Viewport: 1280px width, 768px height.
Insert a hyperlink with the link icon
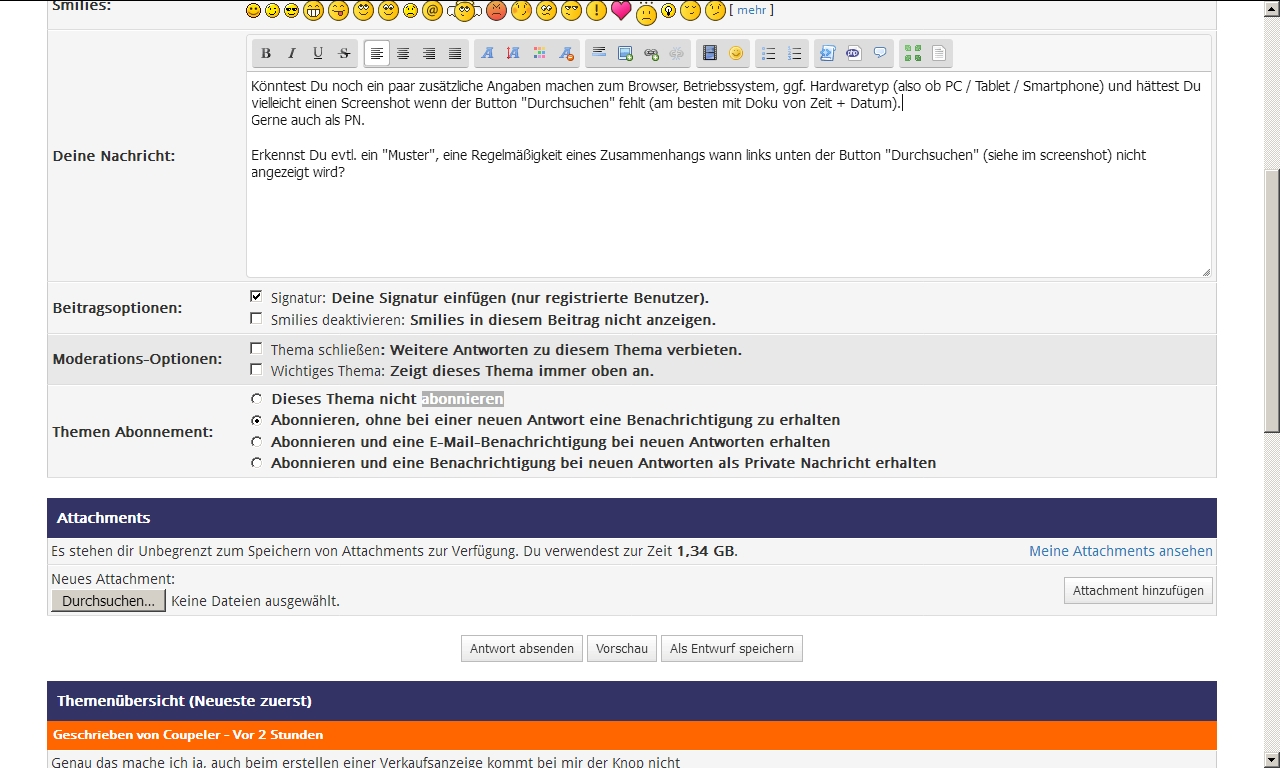(x=651, y=53)
